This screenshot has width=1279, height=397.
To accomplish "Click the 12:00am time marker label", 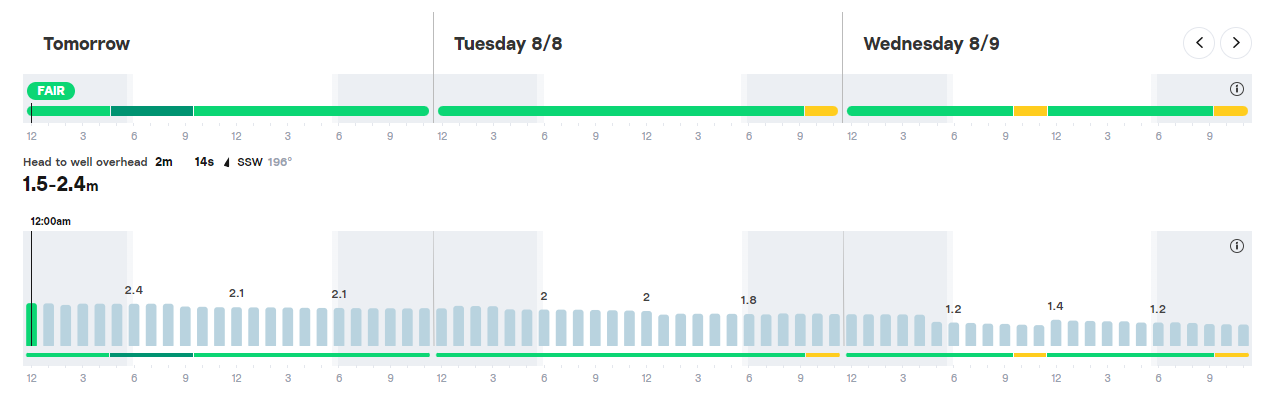I will [50, 221].
